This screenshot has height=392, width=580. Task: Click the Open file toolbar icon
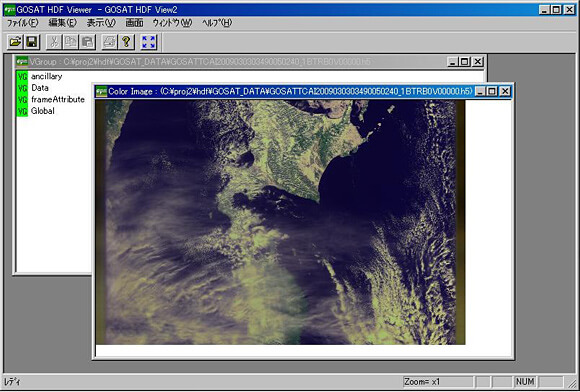[15, 42]
